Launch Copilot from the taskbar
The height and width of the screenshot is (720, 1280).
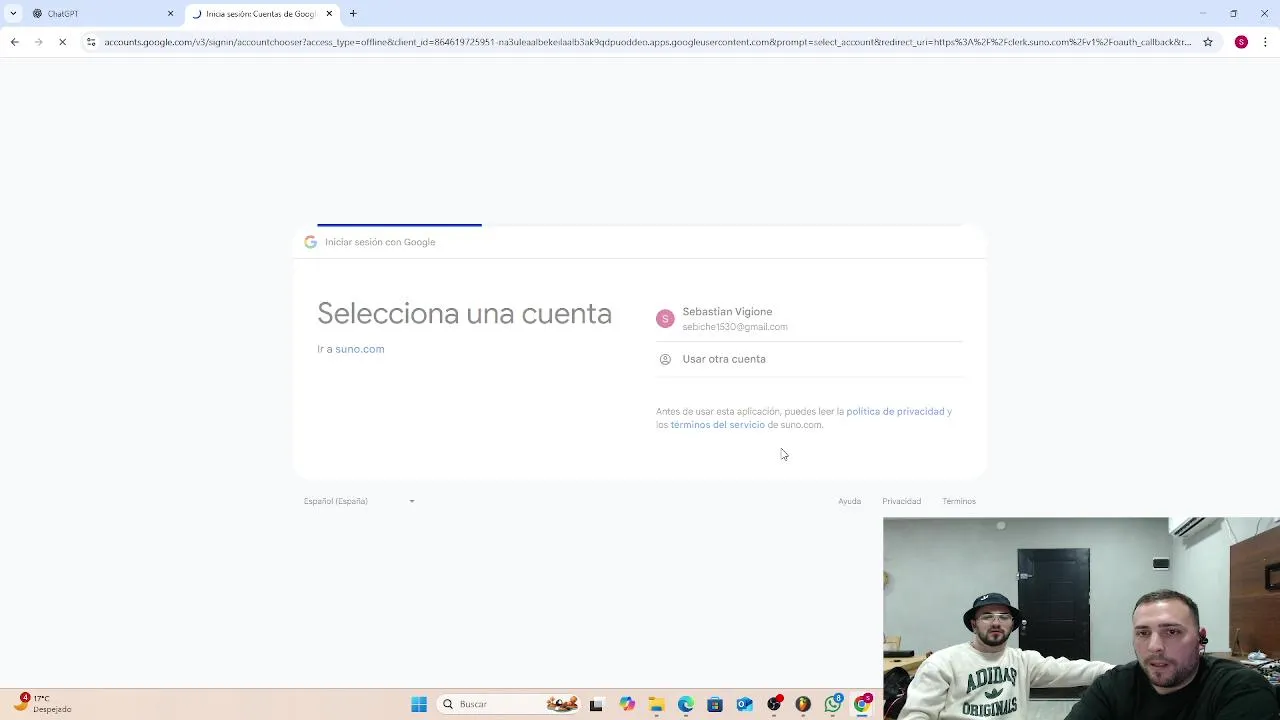(x=627, y=704)
